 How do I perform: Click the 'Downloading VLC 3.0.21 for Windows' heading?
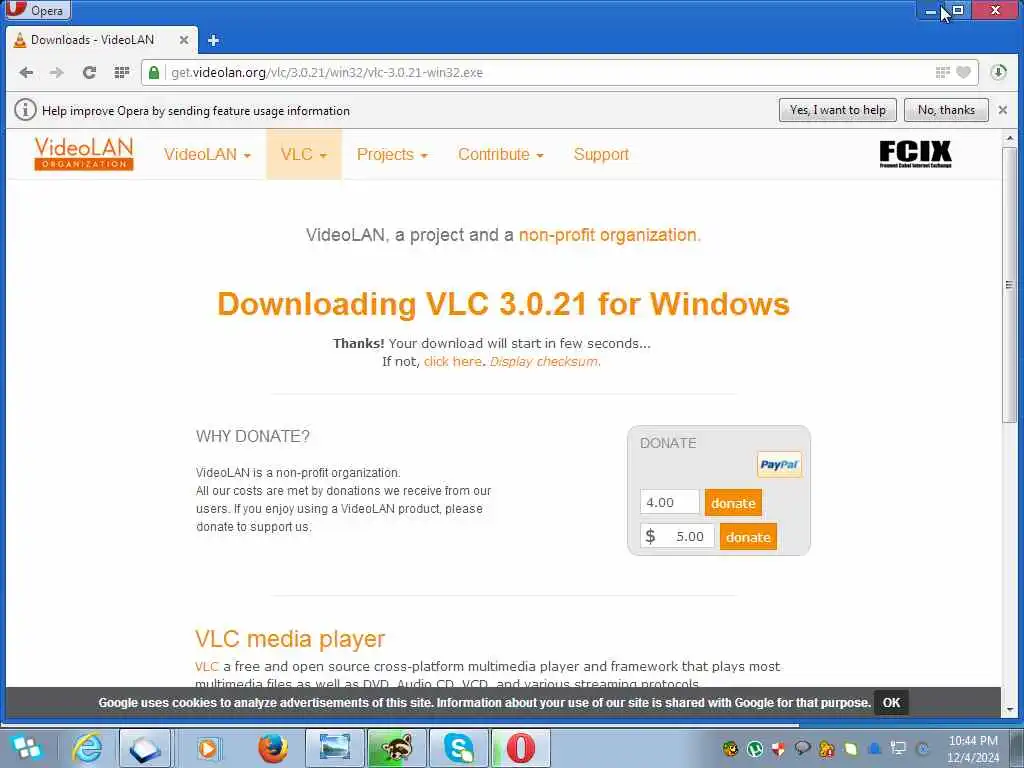(504, 304)
